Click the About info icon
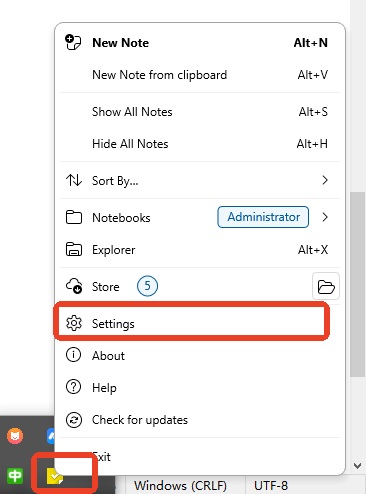Screen dimensions: 366x494 73,355
